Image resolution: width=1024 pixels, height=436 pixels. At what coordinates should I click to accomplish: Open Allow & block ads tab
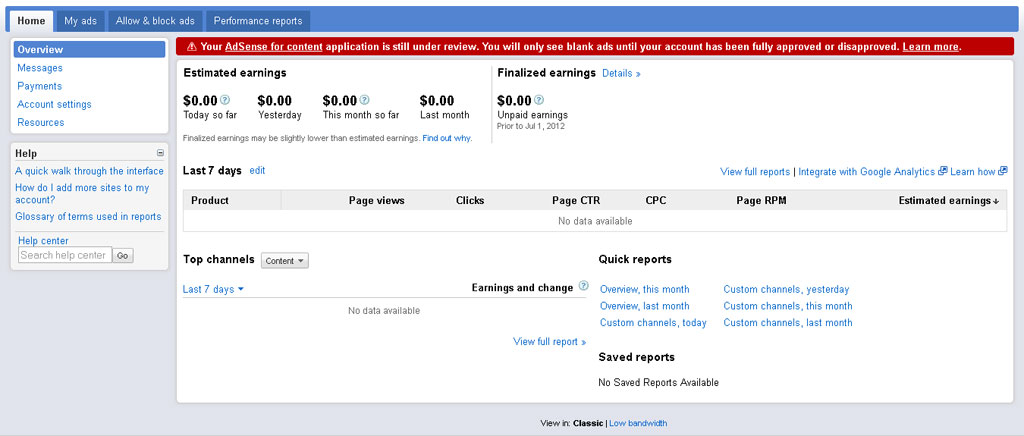[x=155, y=21]
